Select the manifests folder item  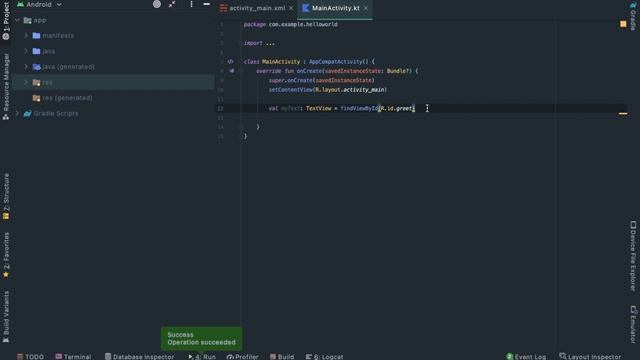(53, 36)
